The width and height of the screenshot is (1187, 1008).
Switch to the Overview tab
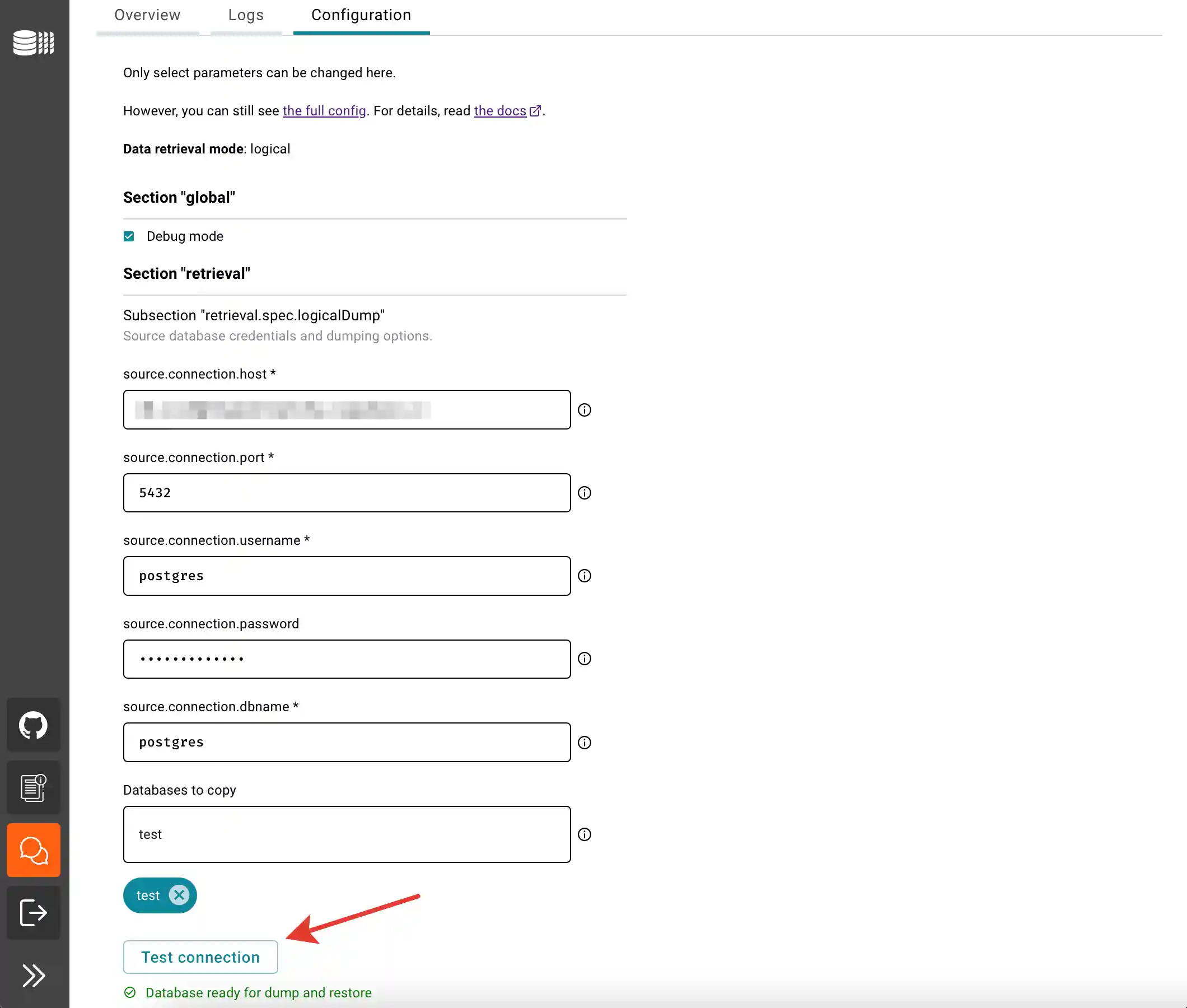coord(147,15)
